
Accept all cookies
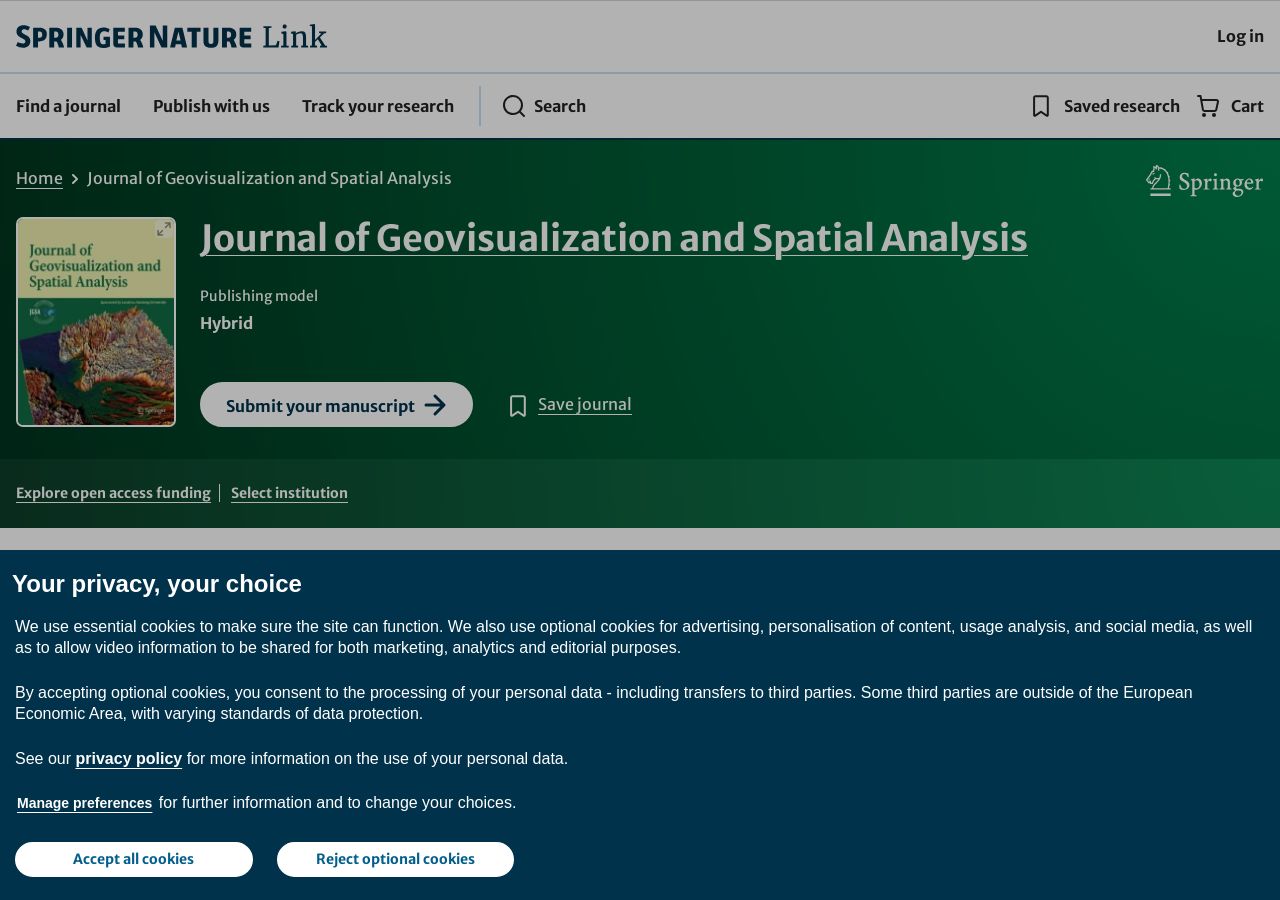134,859
